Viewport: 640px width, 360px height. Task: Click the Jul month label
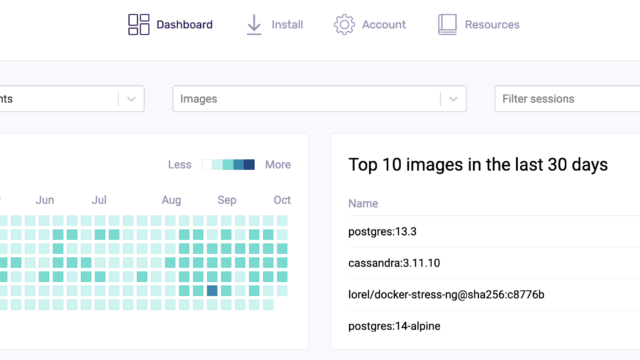99,200
